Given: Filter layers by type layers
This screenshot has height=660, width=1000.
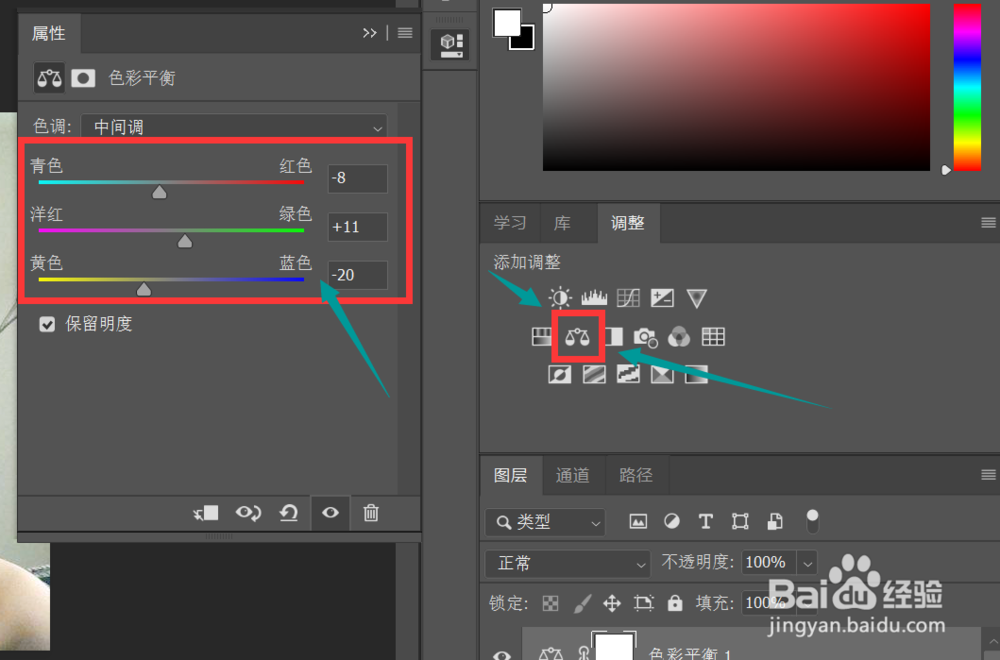Looking at the screenshot, I should (705, 522).
